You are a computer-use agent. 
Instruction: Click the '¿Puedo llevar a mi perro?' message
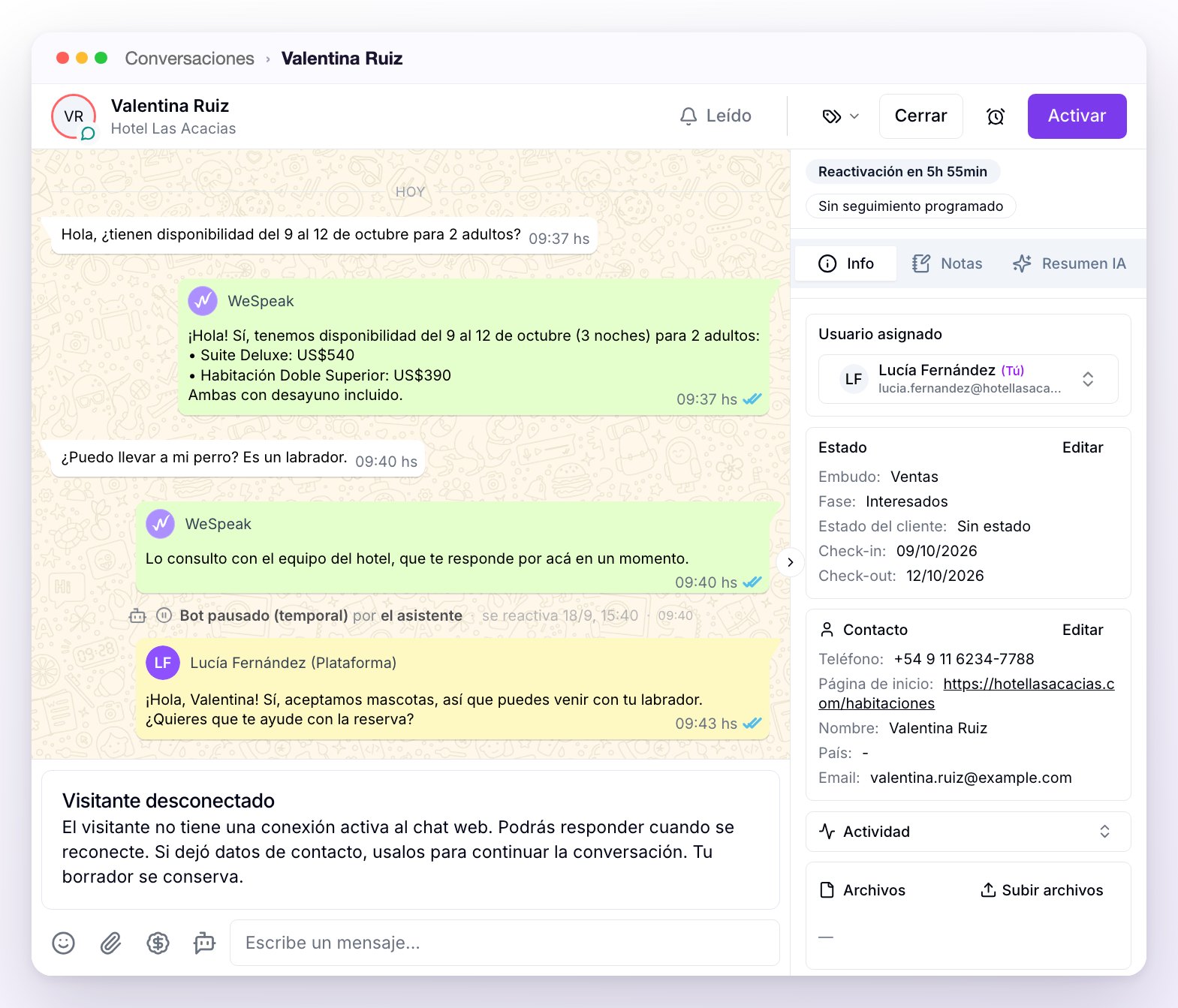click(x=238, y=459)
